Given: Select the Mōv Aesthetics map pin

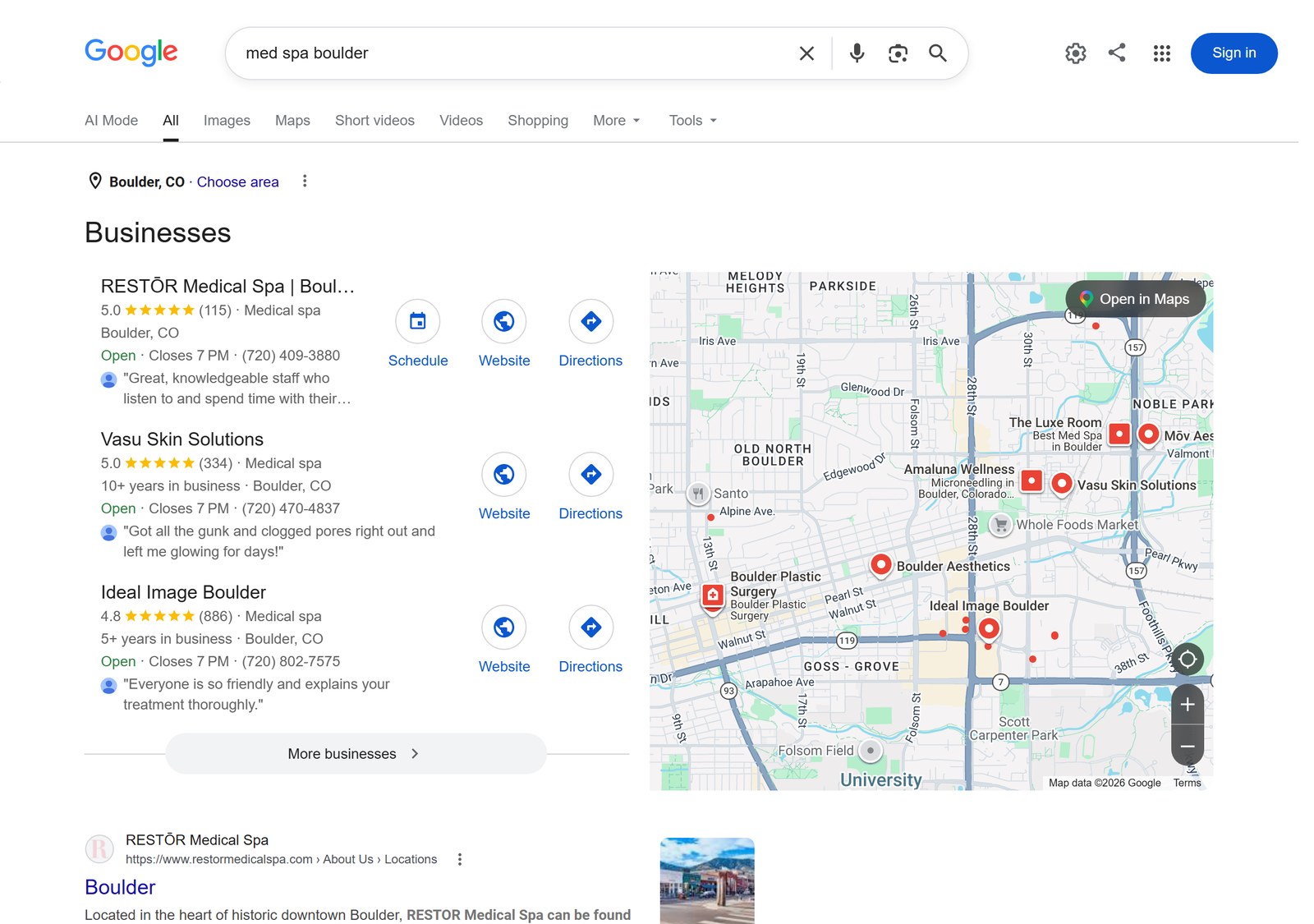Looking at the screenshot, I should coord(1148,434).
